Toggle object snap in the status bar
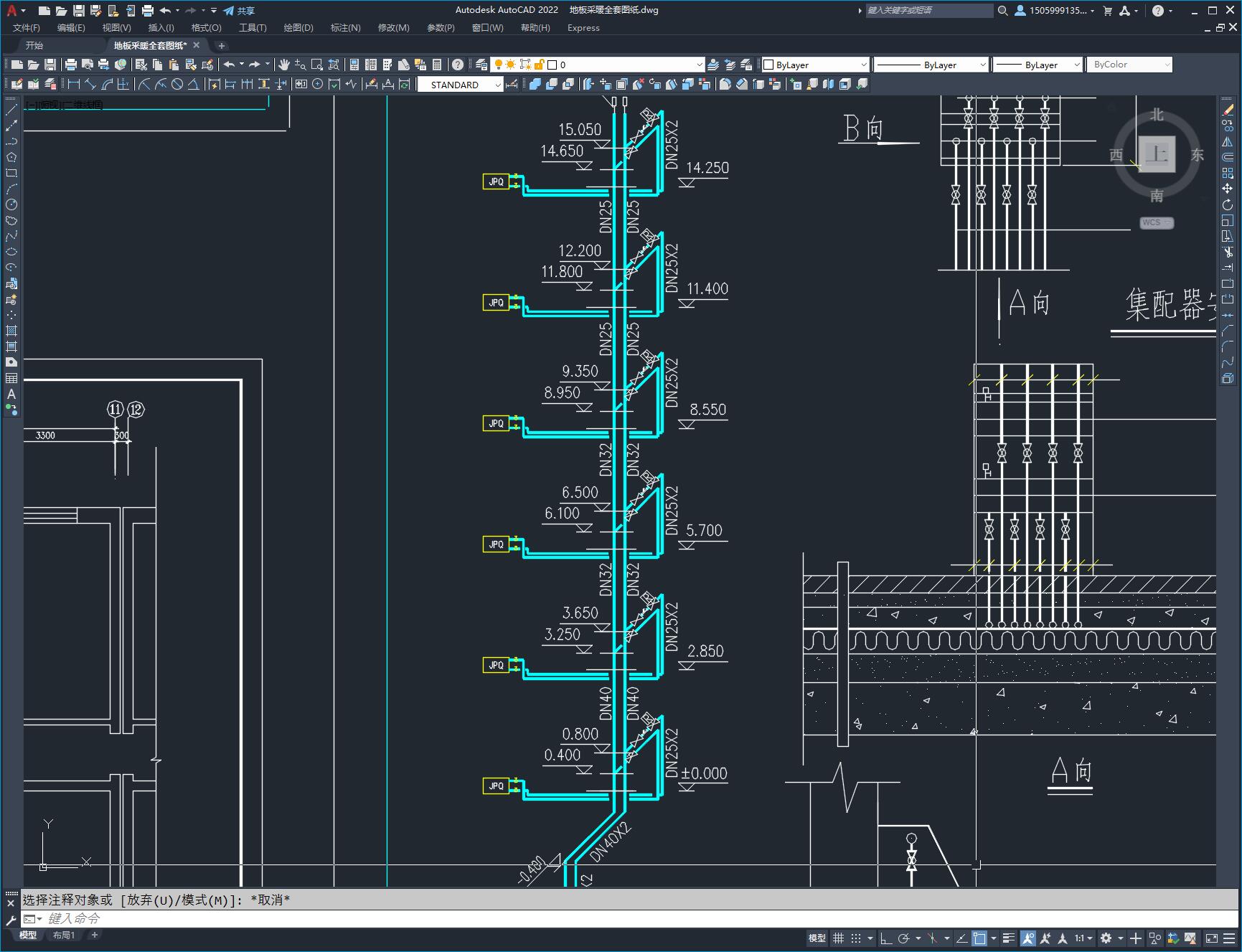The width and height of the screenshot is (1242, 952). click(979, 938)
